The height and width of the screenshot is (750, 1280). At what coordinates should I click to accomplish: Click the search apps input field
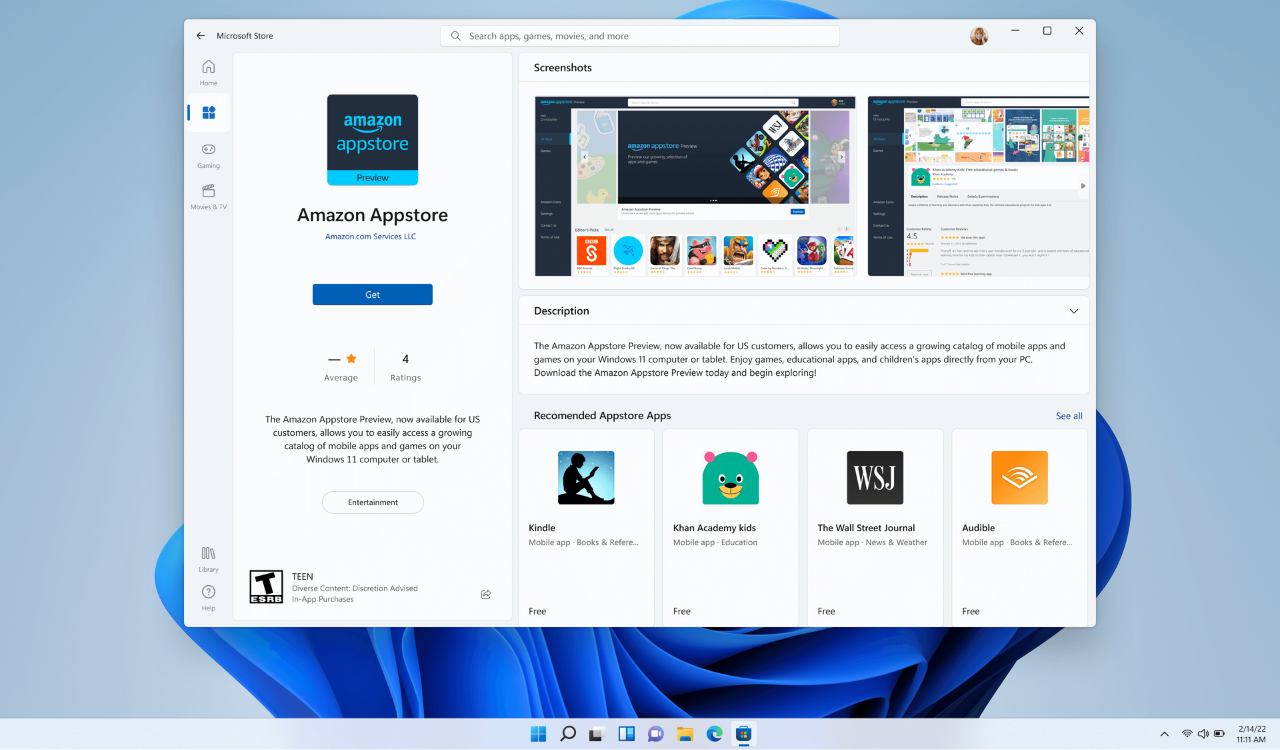point(640,35)
